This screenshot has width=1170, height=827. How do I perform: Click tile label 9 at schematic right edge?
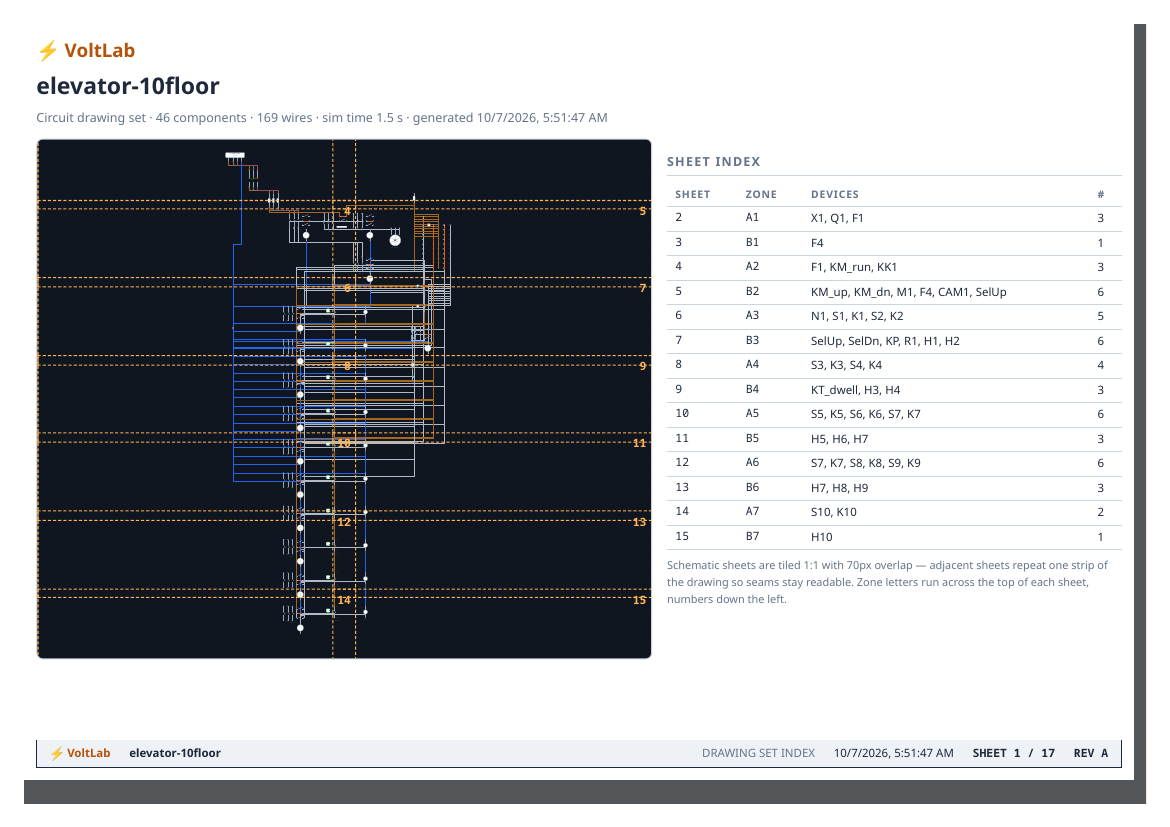tap(642, 366)
